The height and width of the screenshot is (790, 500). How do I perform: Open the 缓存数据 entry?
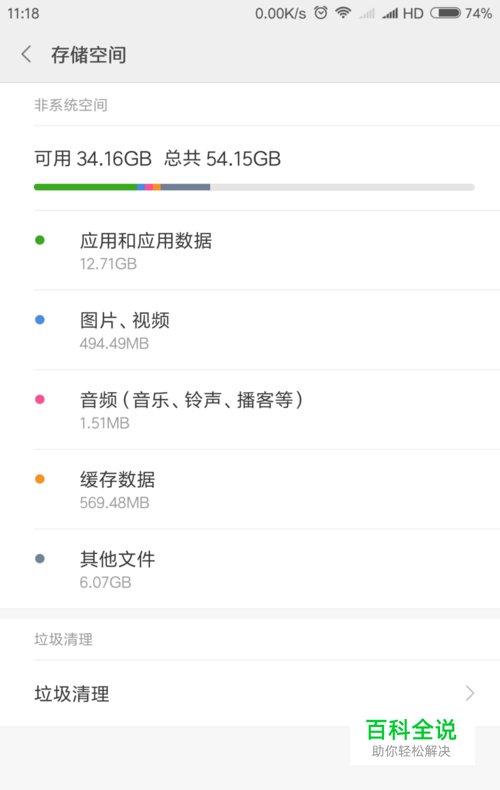pyautogui.click(x=250, y=489)
